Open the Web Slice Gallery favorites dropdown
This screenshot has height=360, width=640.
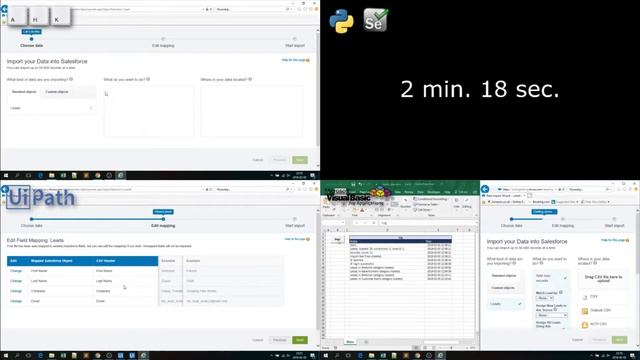pyautogui.click(x=596, y=202)
